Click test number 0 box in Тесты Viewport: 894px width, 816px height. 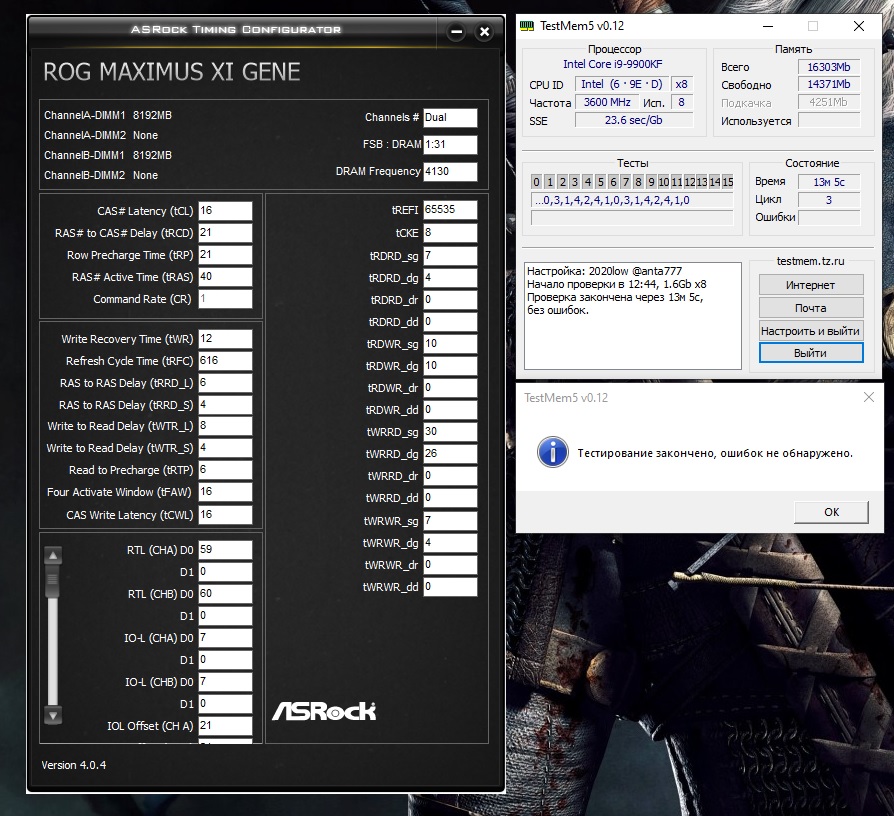(x=536, y=182)
